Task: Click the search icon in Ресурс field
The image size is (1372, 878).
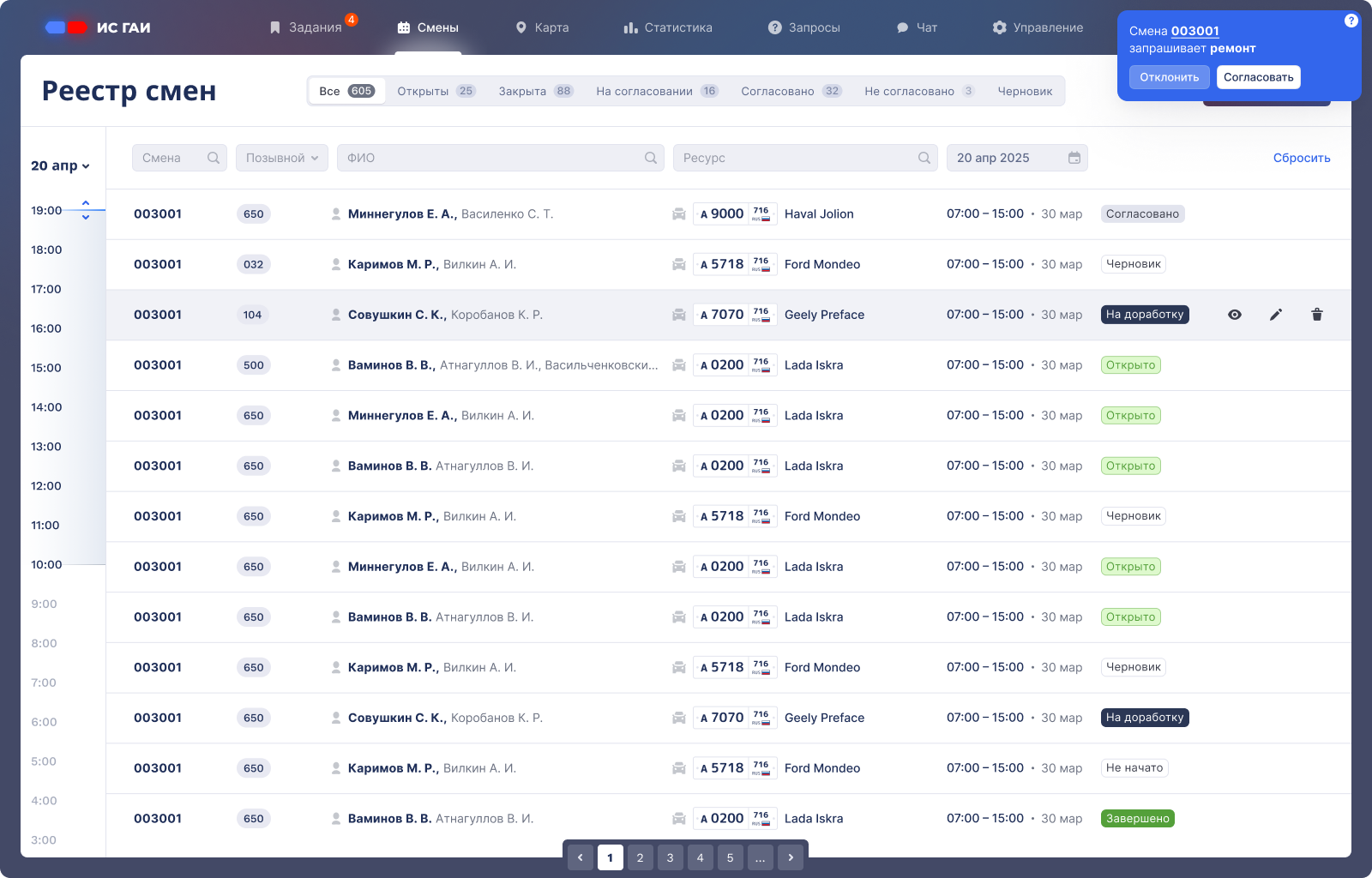Action: click(924, 158)
